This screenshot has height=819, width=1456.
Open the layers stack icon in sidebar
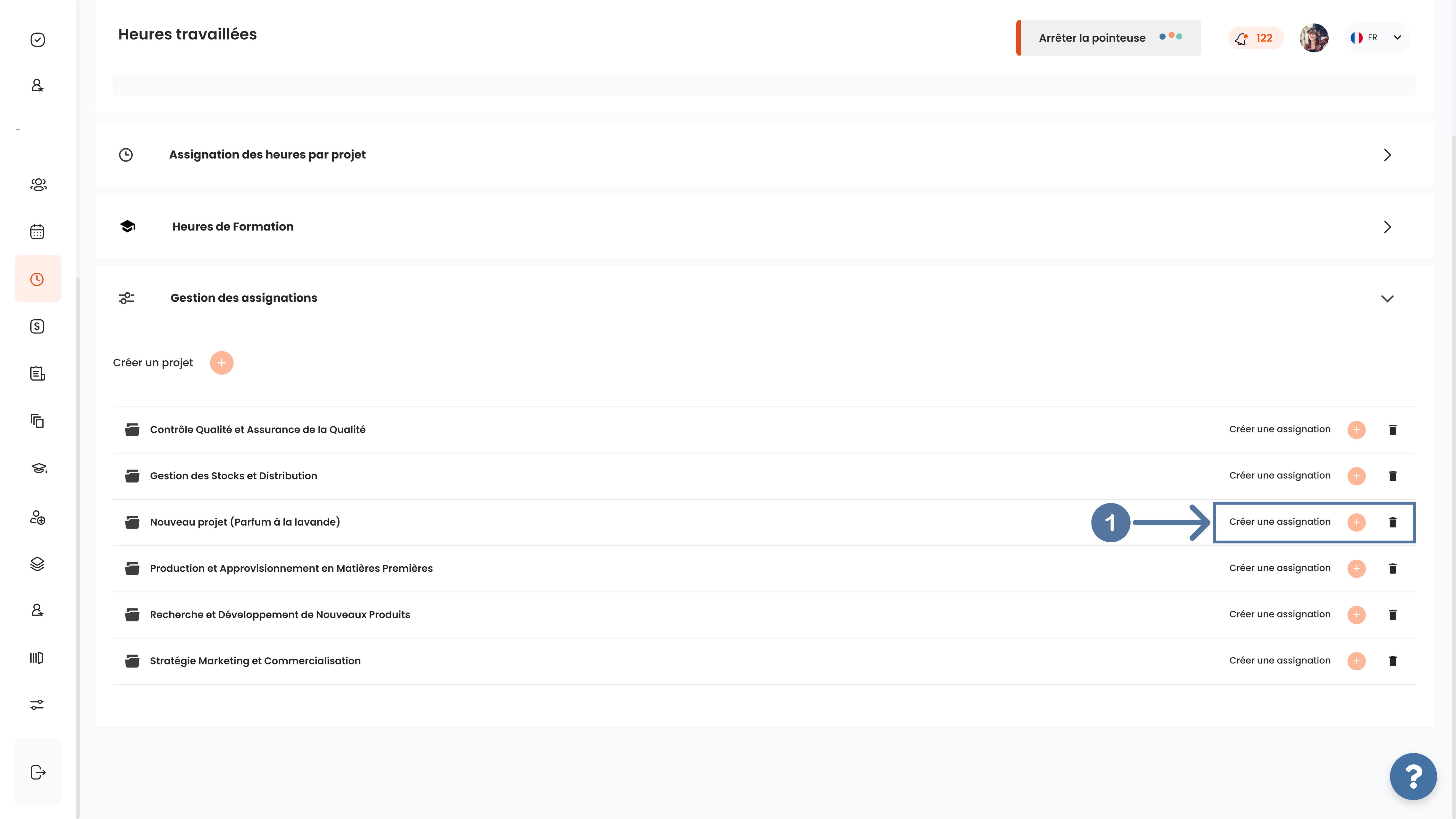tap(37, 563)
